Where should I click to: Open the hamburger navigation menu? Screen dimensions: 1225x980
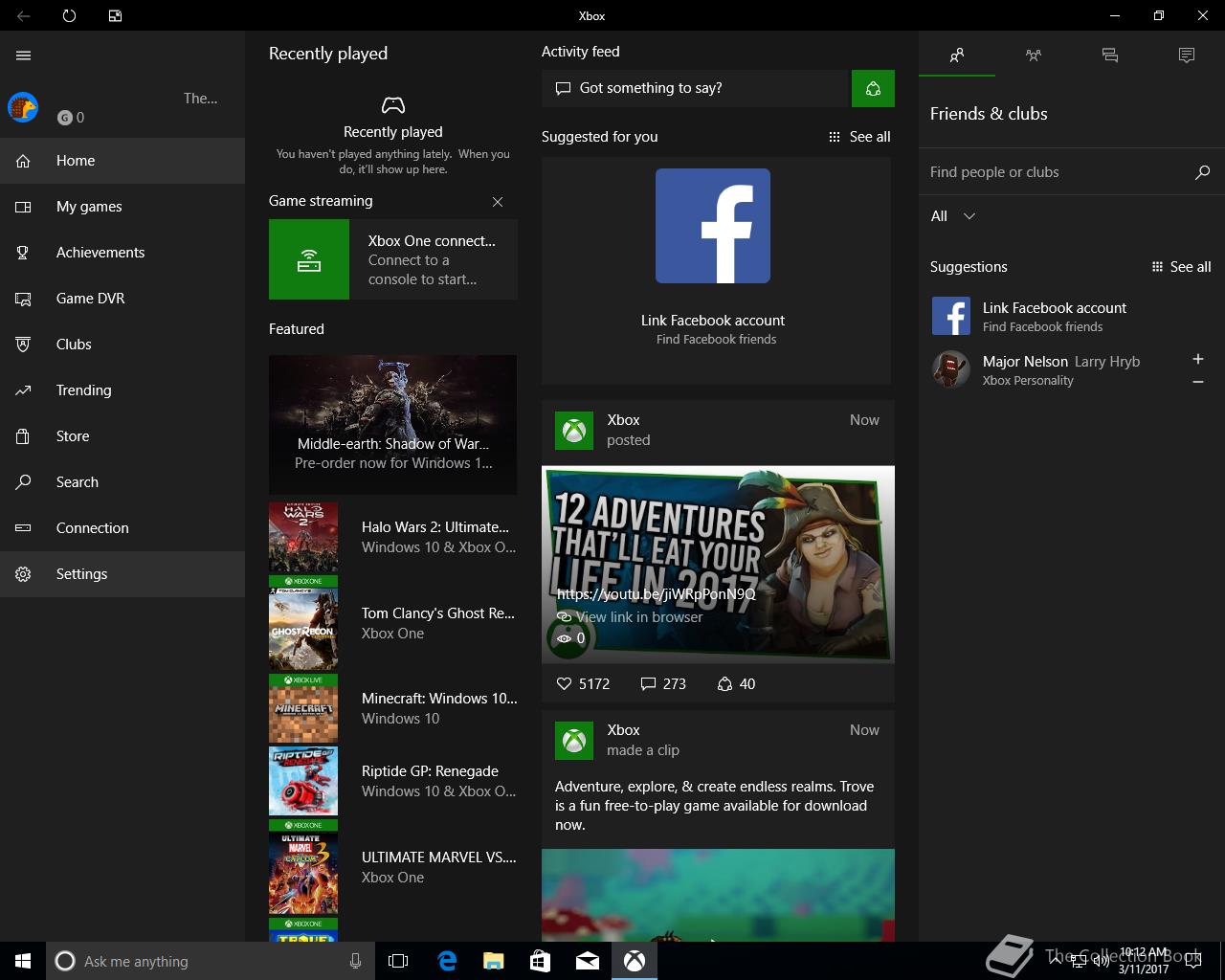pyautogui.click(x=24, y=56)
